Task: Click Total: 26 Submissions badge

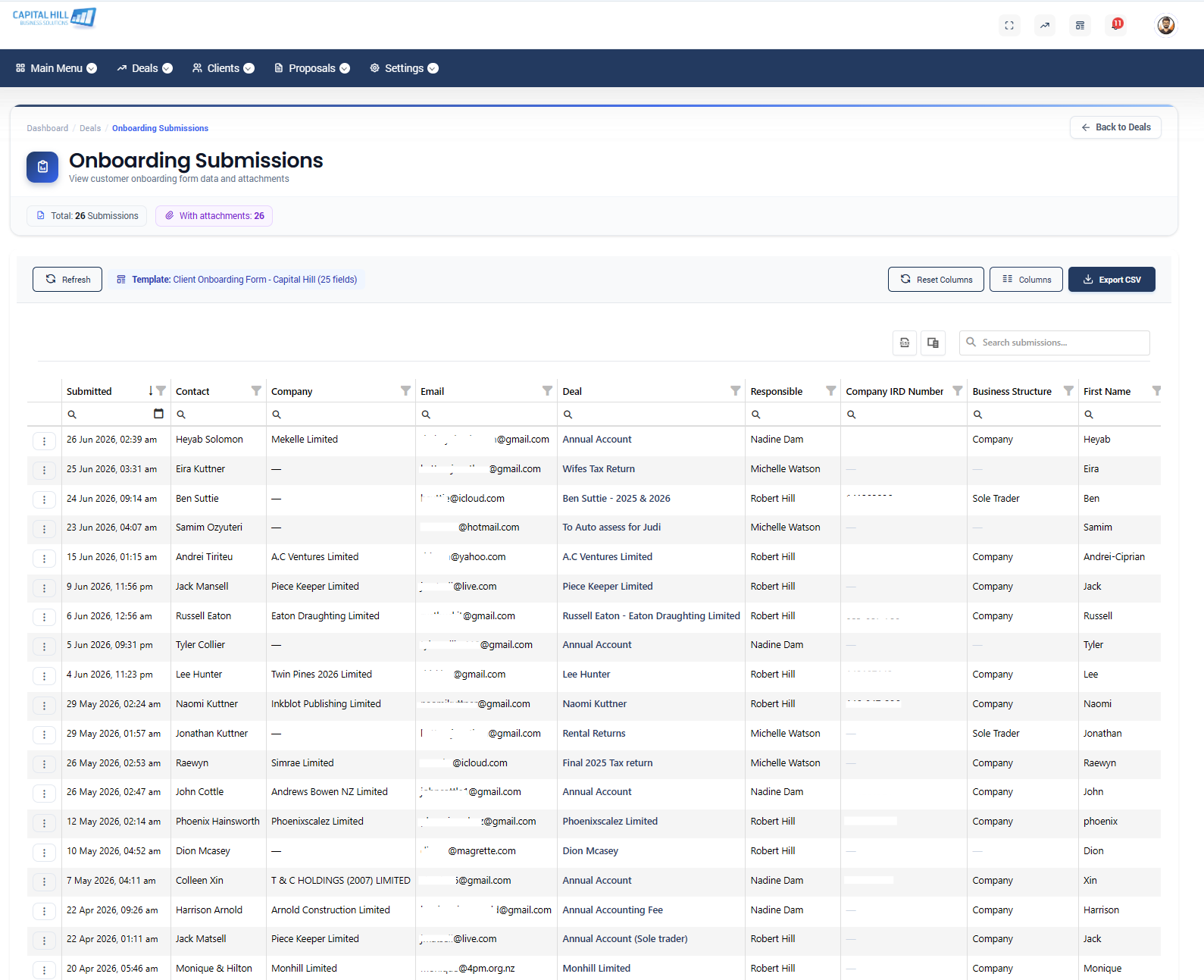Action: pos(87,216)
